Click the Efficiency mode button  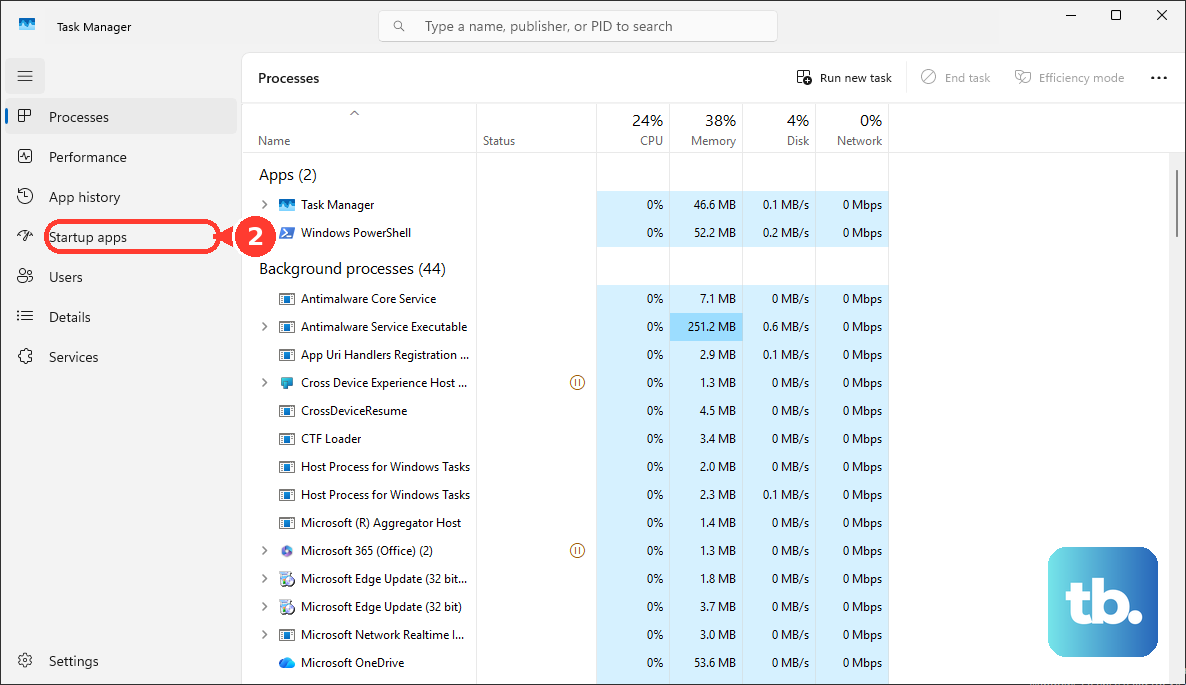tap(1070, 78)
